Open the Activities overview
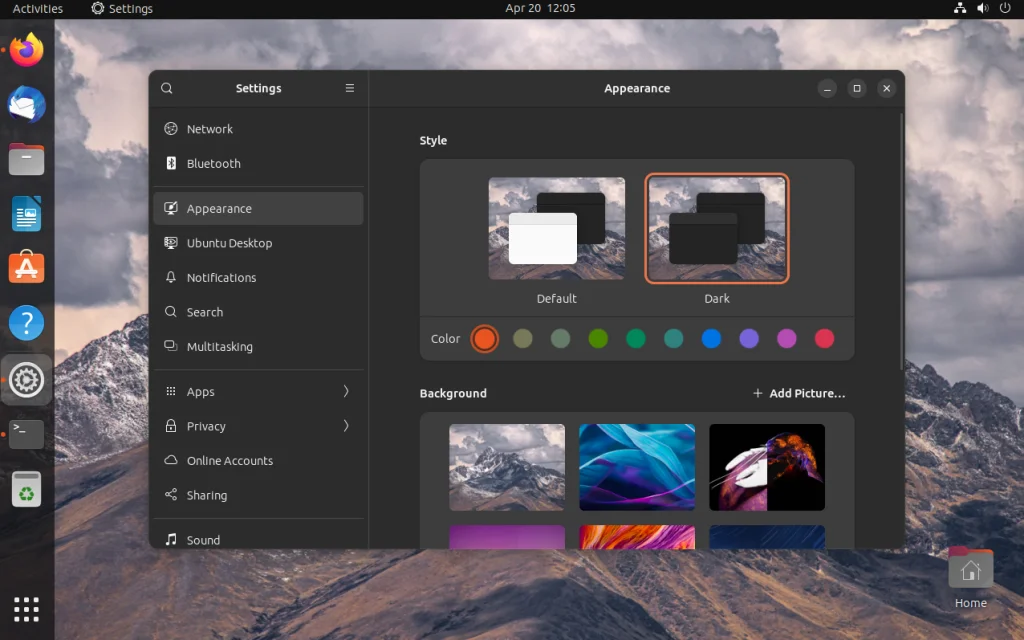This screenshot has width=1024, height=640. pos(38,8)
